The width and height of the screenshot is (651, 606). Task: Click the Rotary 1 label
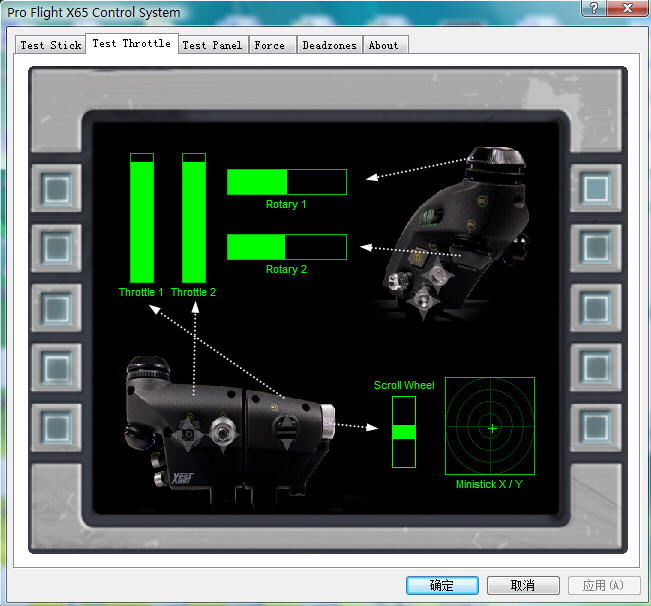tap(286, 204)
